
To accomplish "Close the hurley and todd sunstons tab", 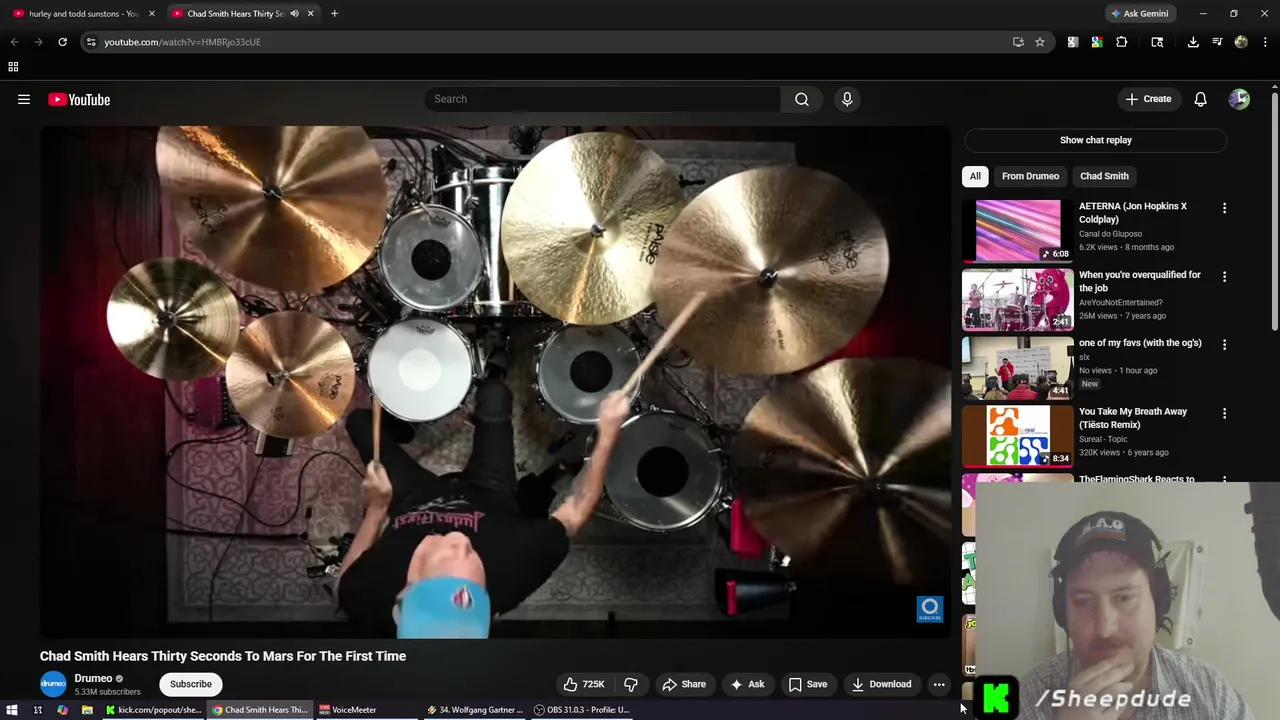I will click(x=152, y=14).
